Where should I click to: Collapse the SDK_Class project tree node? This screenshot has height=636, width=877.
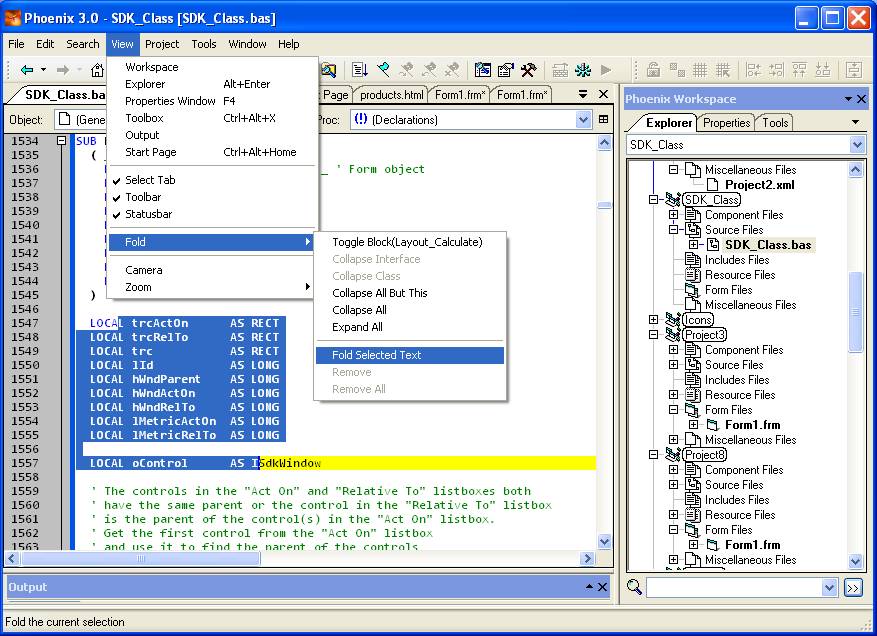pos(653,200)
